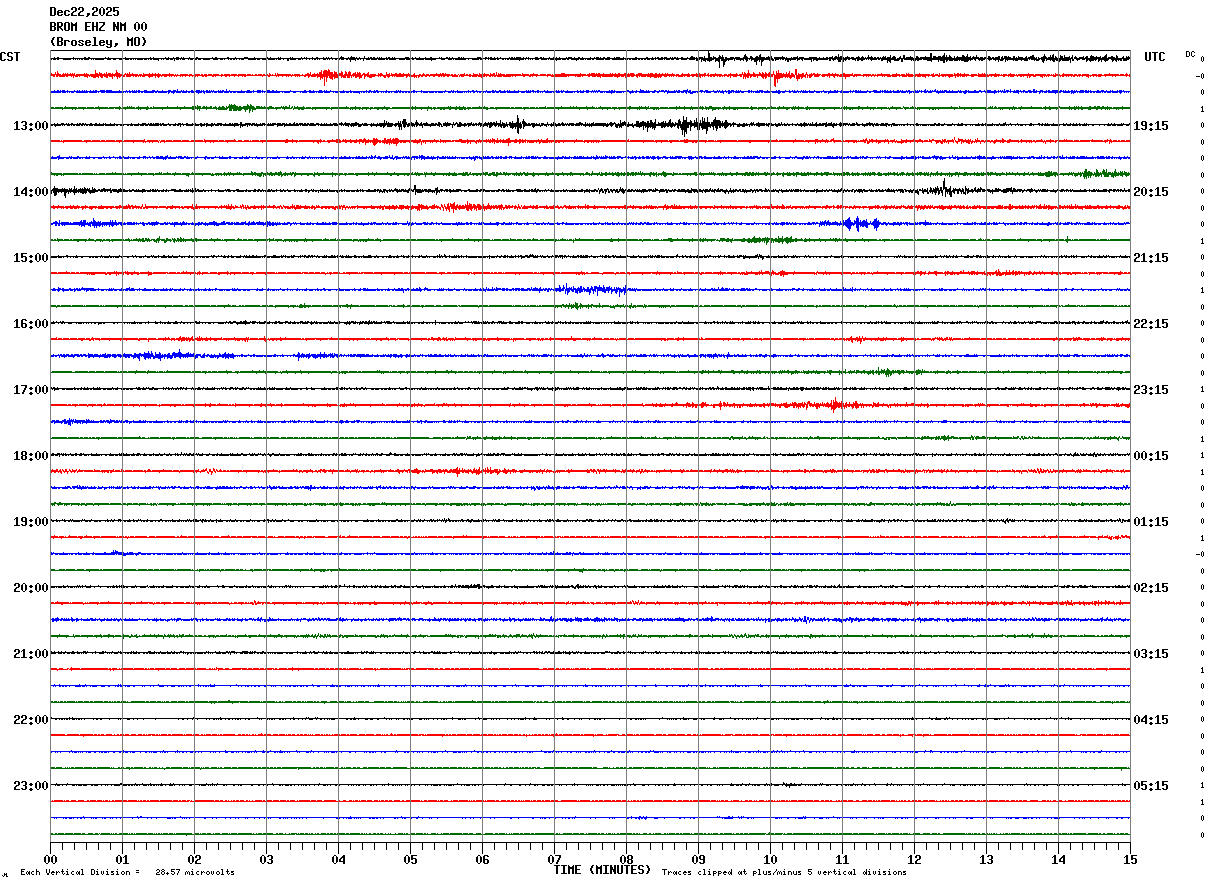Click minute 11 on the bottom axis

842,859
